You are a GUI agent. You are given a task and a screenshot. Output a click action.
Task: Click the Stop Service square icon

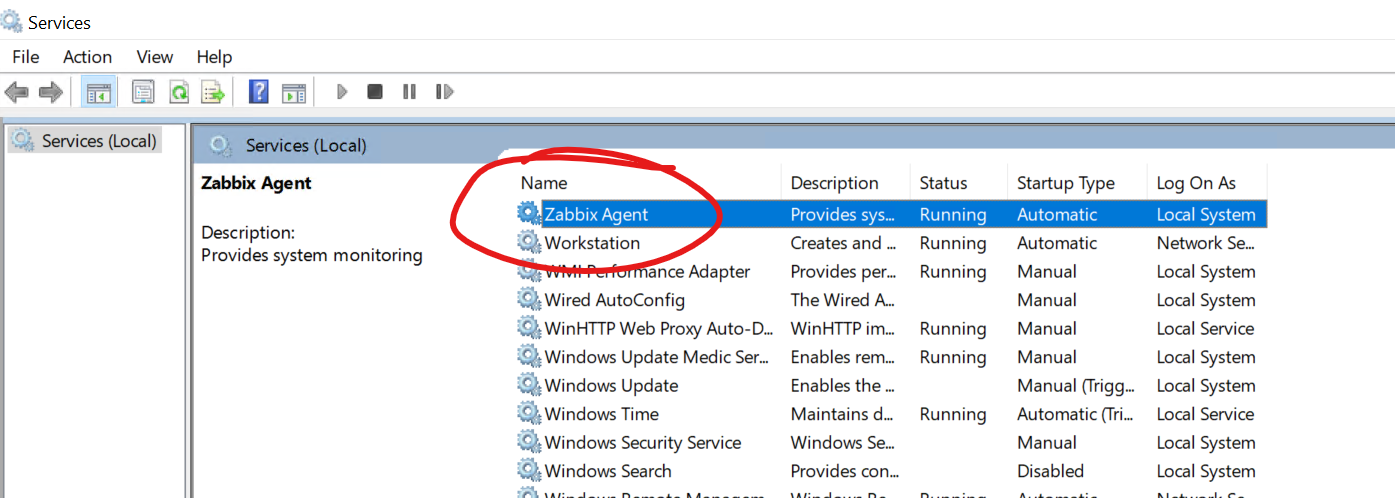point(375,92)
